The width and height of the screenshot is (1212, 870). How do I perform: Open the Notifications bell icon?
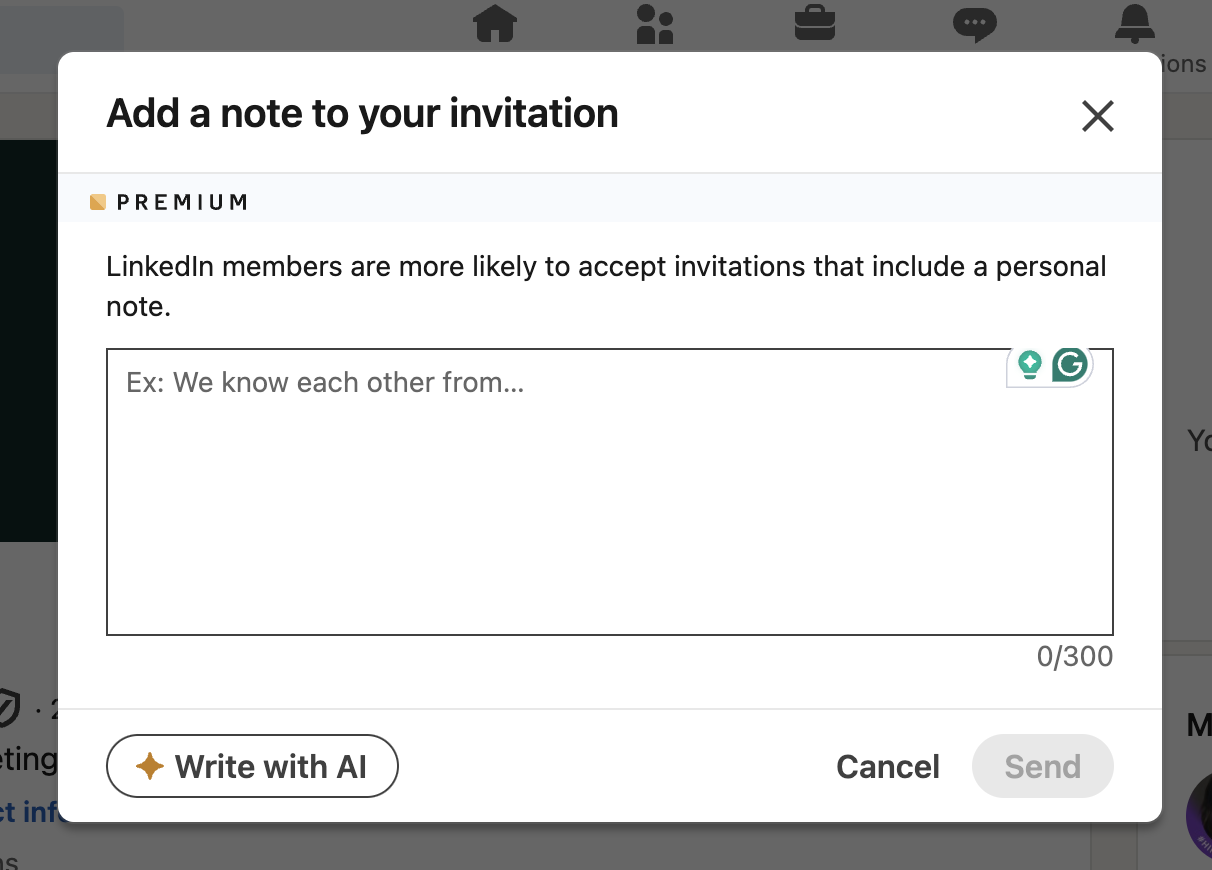pyautogui.click(x=1134, y=23)
